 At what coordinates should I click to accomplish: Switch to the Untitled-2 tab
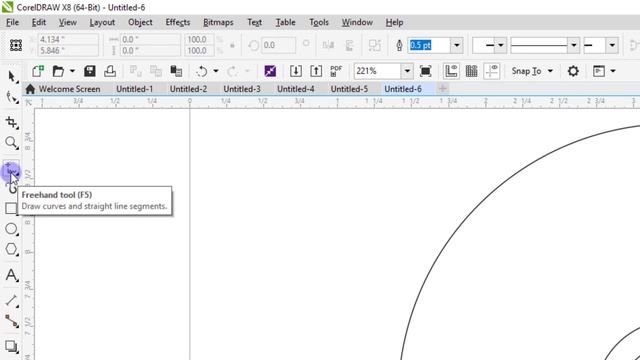click(x=188, y=89)
